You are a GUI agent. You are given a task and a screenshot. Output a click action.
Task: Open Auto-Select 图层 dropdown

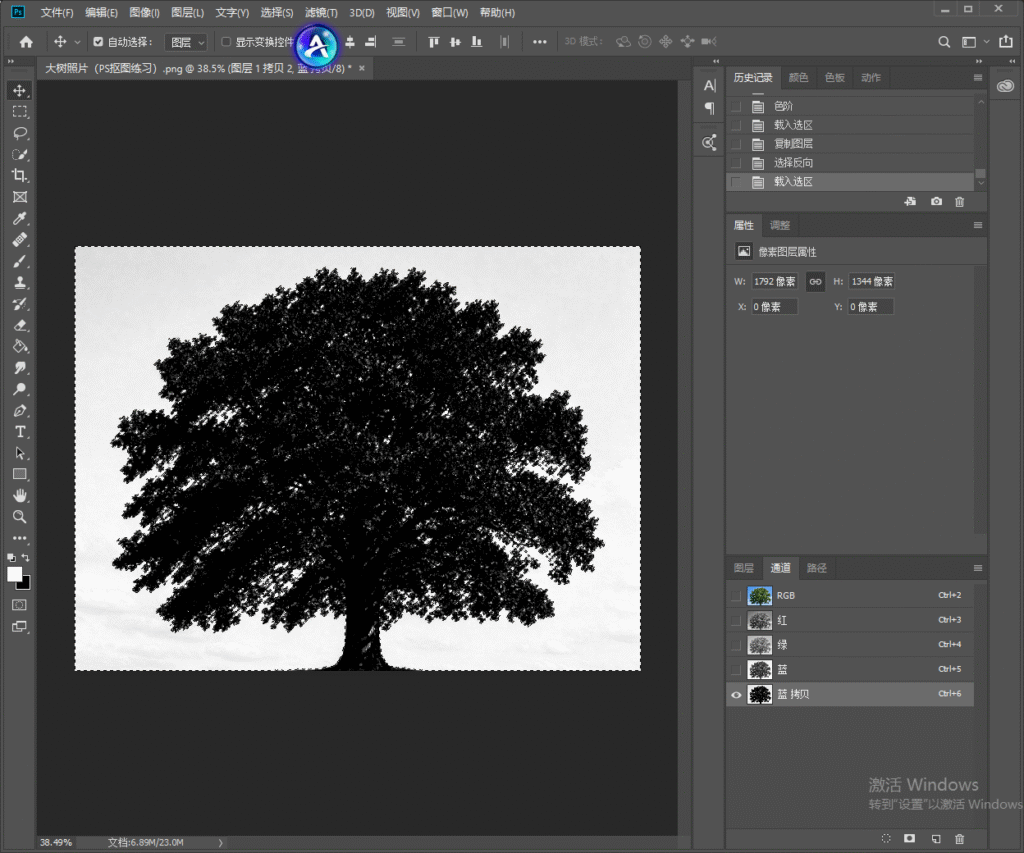pos(185,42)
